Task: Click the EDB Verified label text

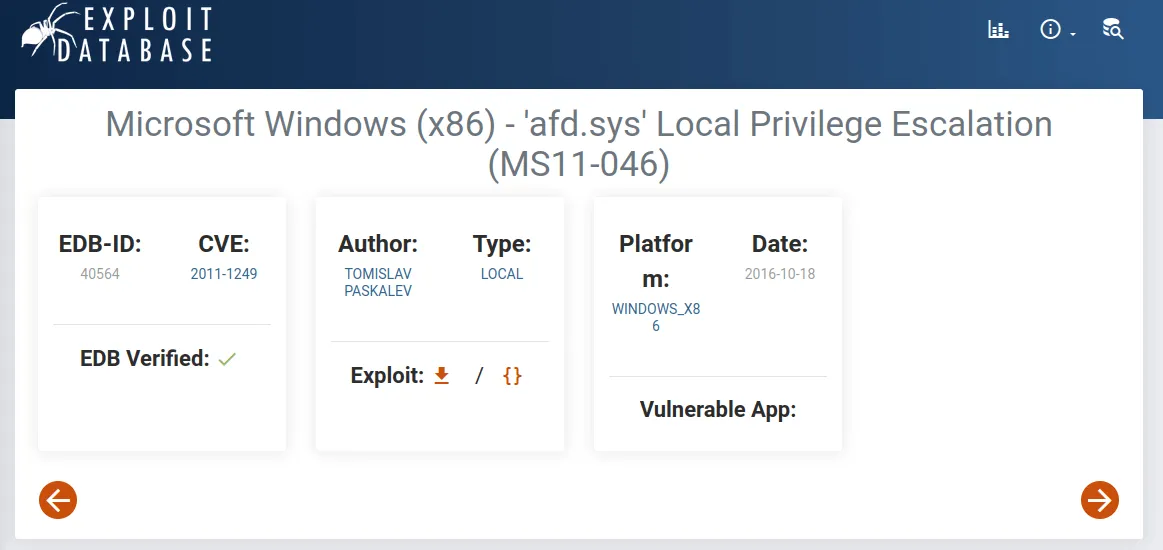Action: pyautogui.click(x=145, y=359)
